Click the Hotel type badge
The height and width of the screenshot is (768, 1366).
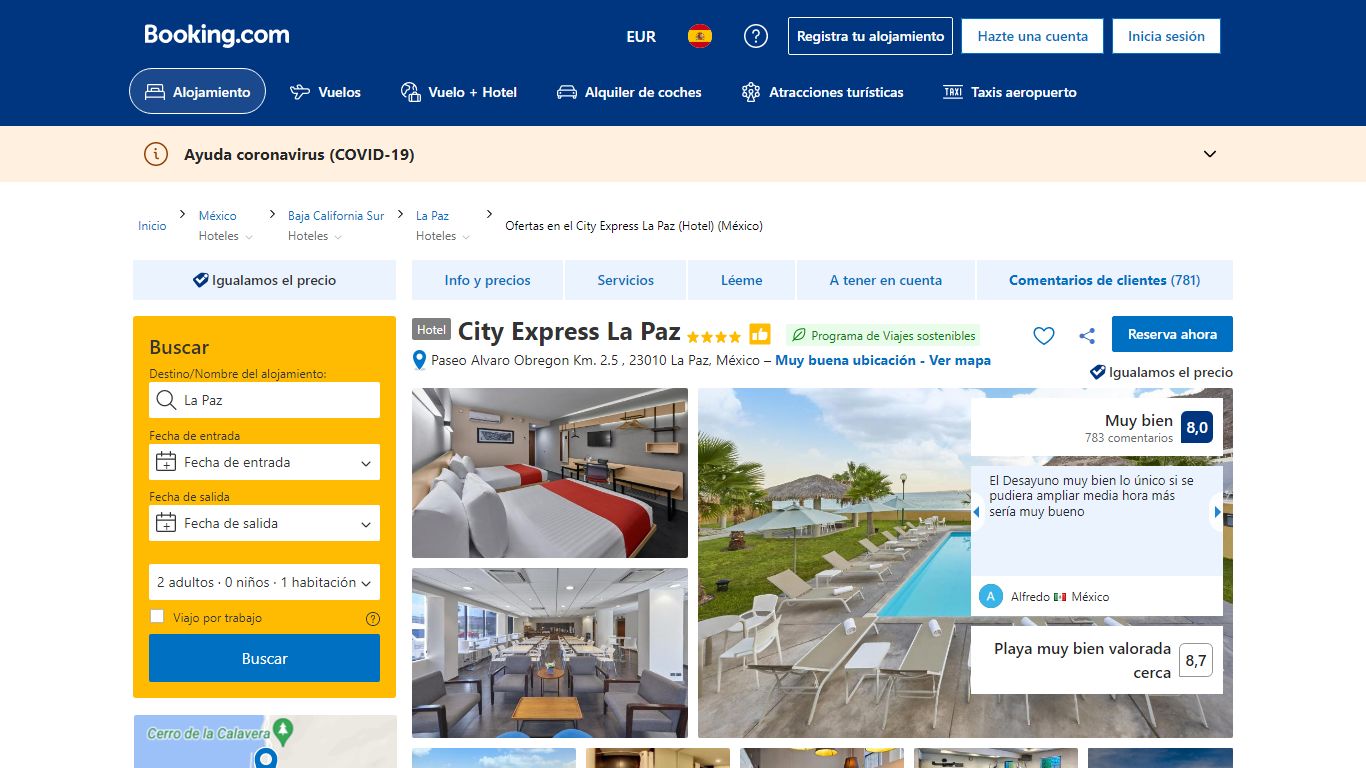tap(432, 330)
